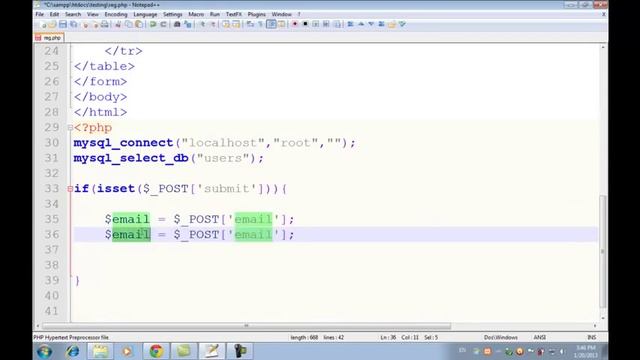Screen dimensions: 640x360
Task: Open Find with the binoculars icon
Action: 177,24
